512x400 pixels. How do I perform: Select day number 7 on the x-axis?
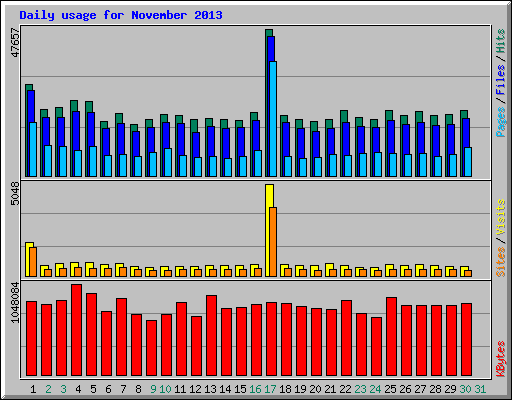click(x=123, y=389)
